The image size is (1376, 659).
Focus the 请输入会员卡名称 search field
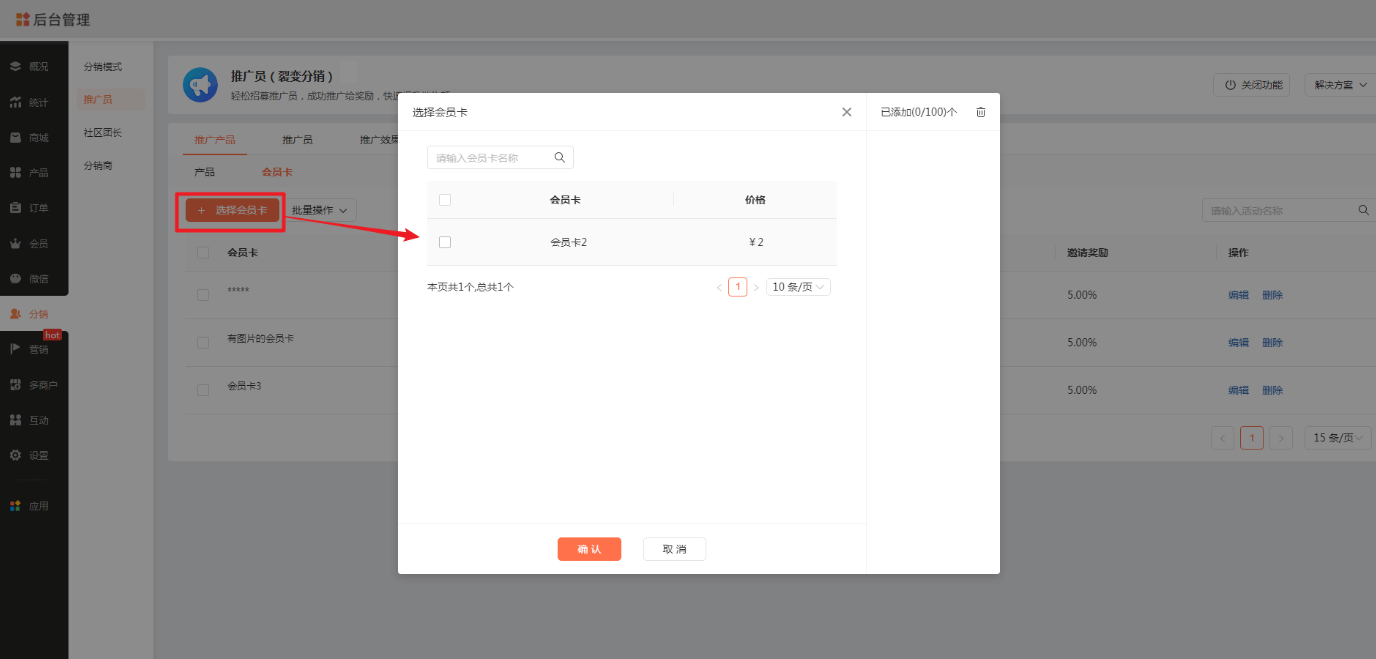(490, 158)
